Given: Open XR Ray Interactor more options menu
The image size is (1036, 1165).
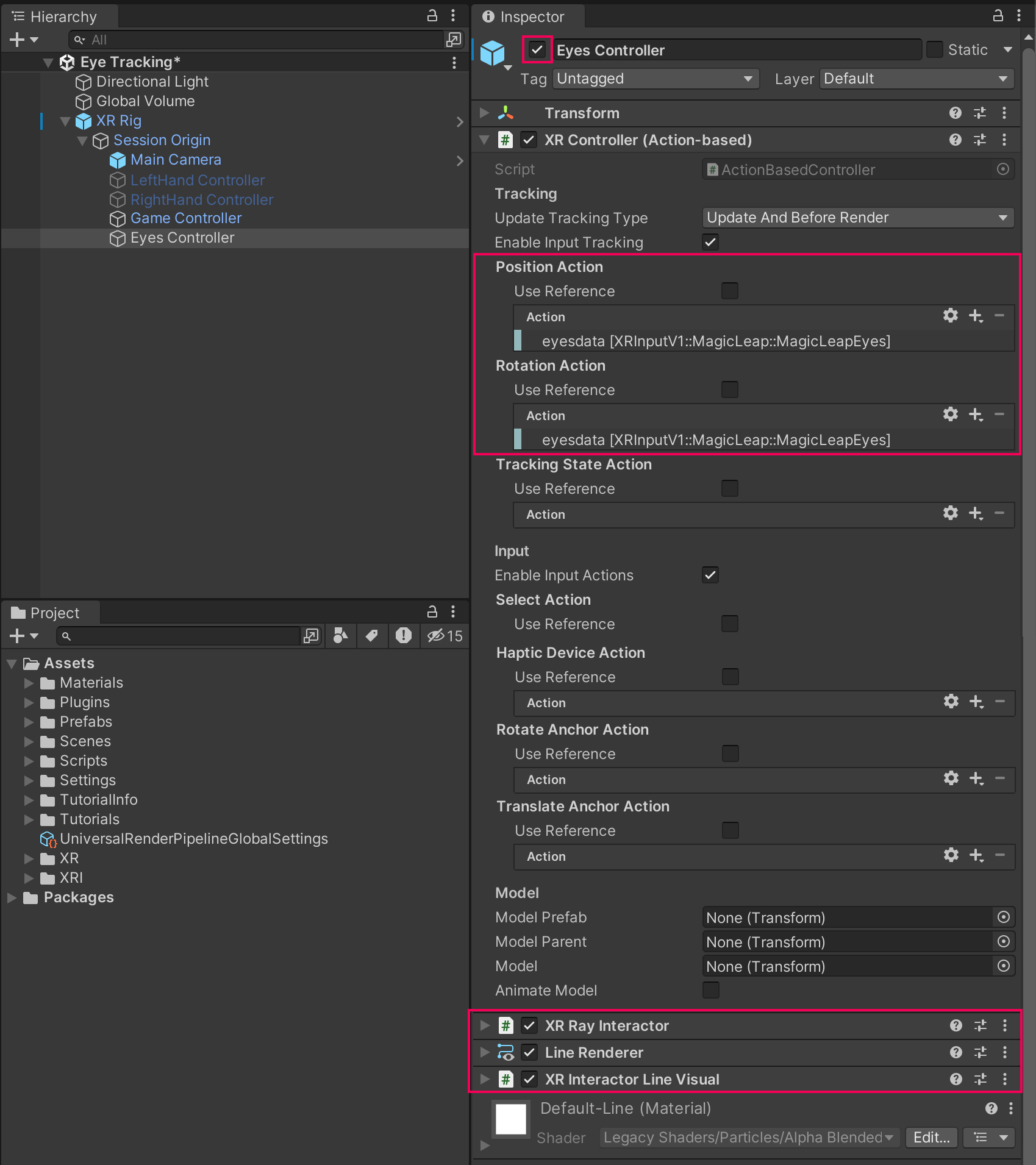Looking at the screenshot, I should pos(1004,1026).
